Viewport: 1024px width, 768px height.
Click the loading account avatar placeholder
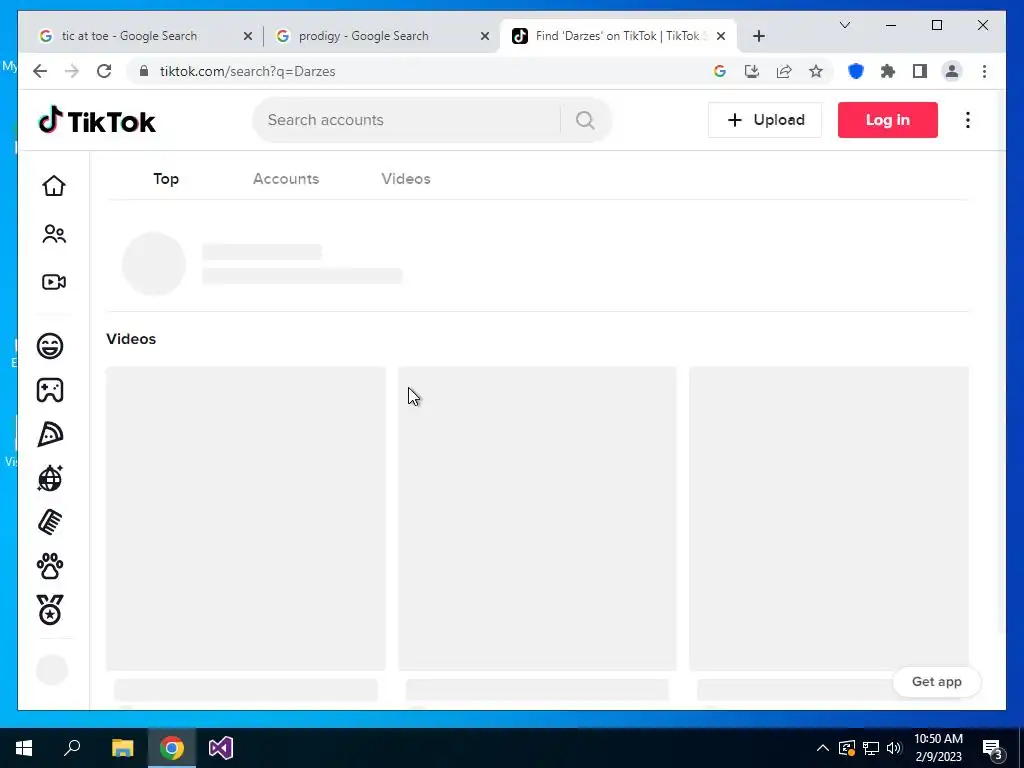pyautogui.click(x=154, y=264)
